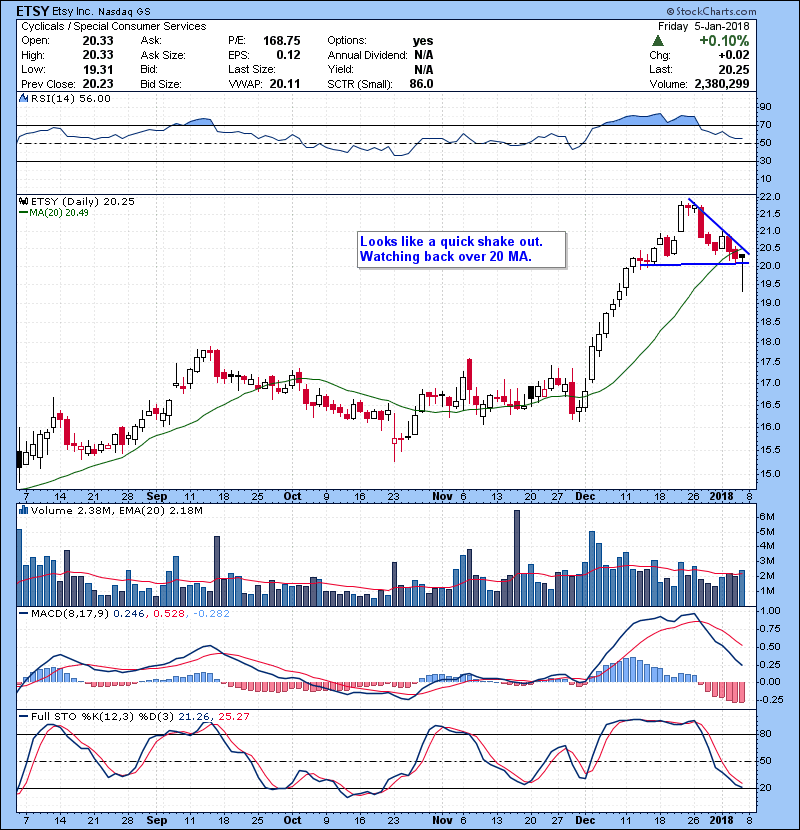Click the VWAP value 20.11
Image resolution: width=800 pixels, height=830 pixels.
coord(285,84)
